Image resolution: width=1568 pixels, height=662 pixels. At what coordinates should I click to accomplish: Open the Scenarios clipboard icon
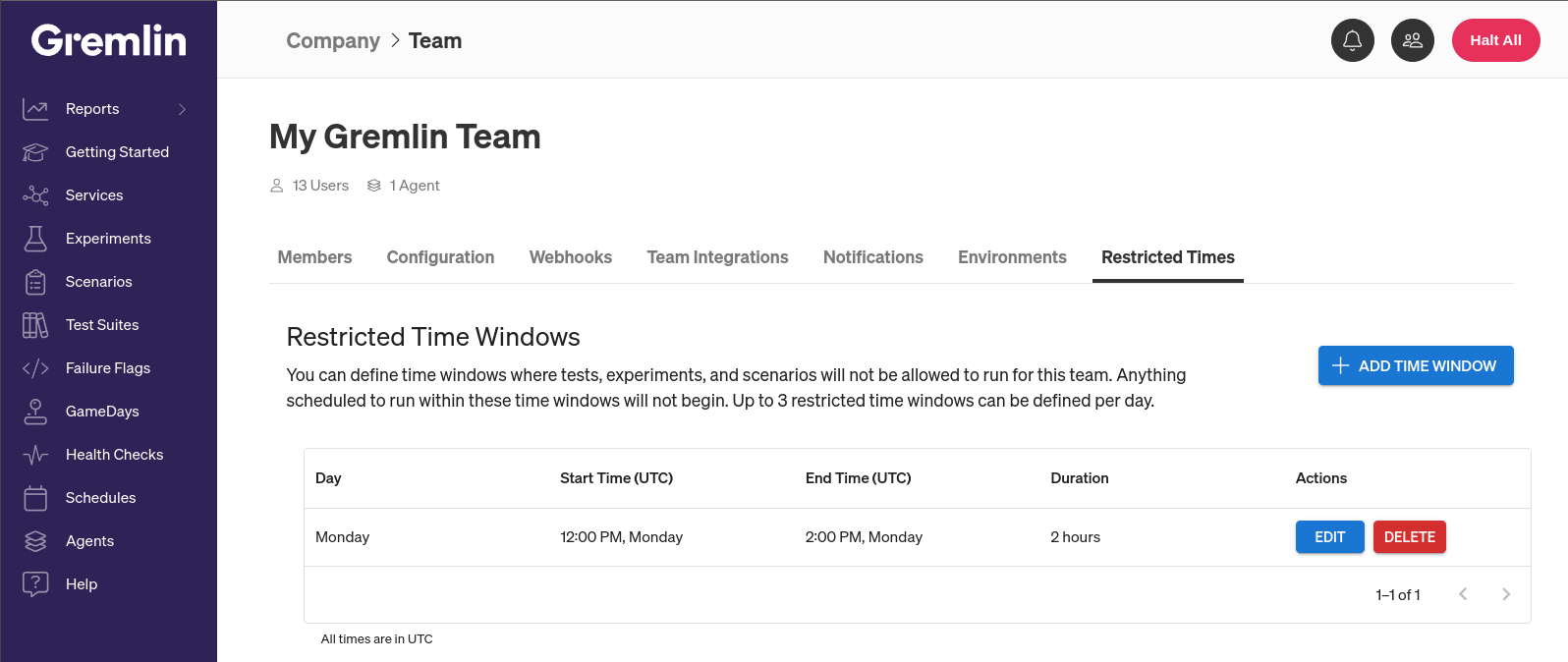click(35, 282)
